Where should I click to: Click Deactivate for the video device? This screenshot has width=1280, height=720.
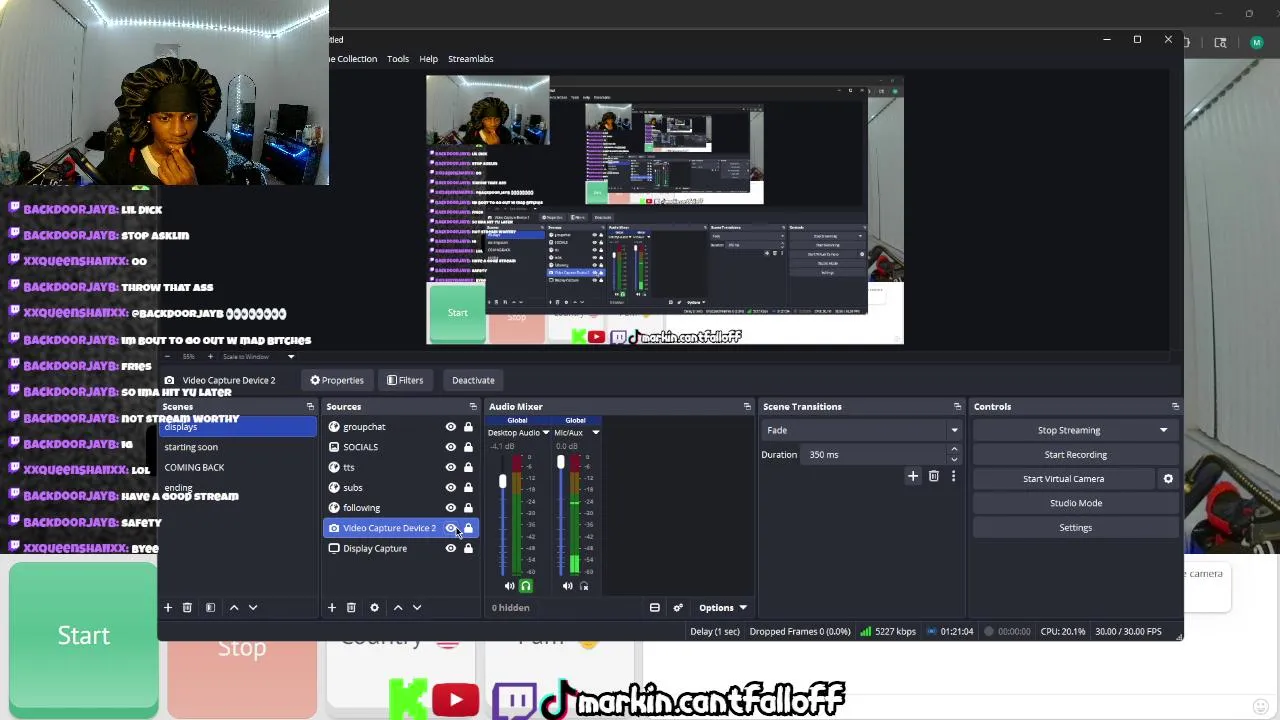pyautogui.click(x=473, y=380)
